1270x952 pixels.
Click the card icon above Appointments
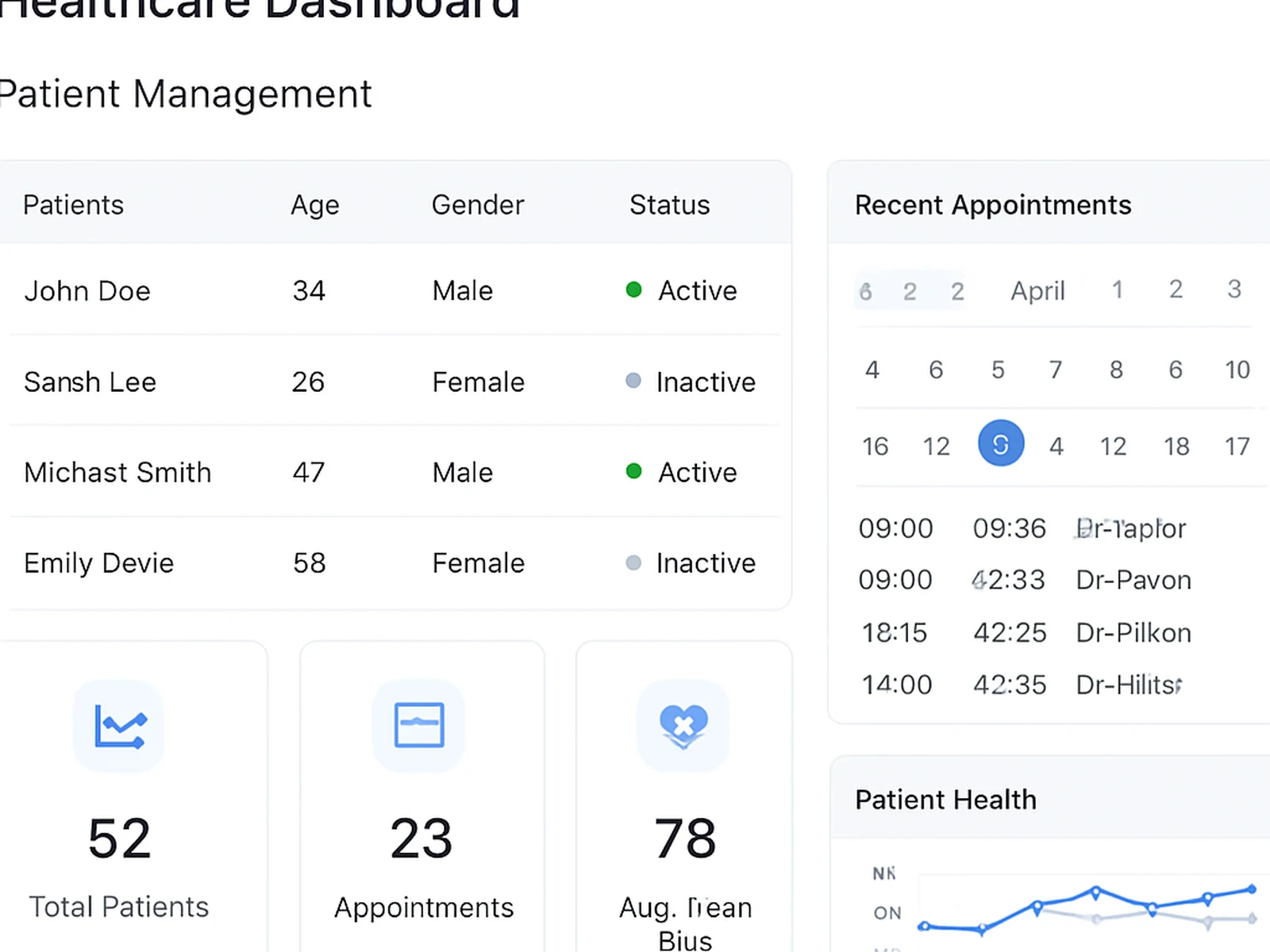coord(419,725)
